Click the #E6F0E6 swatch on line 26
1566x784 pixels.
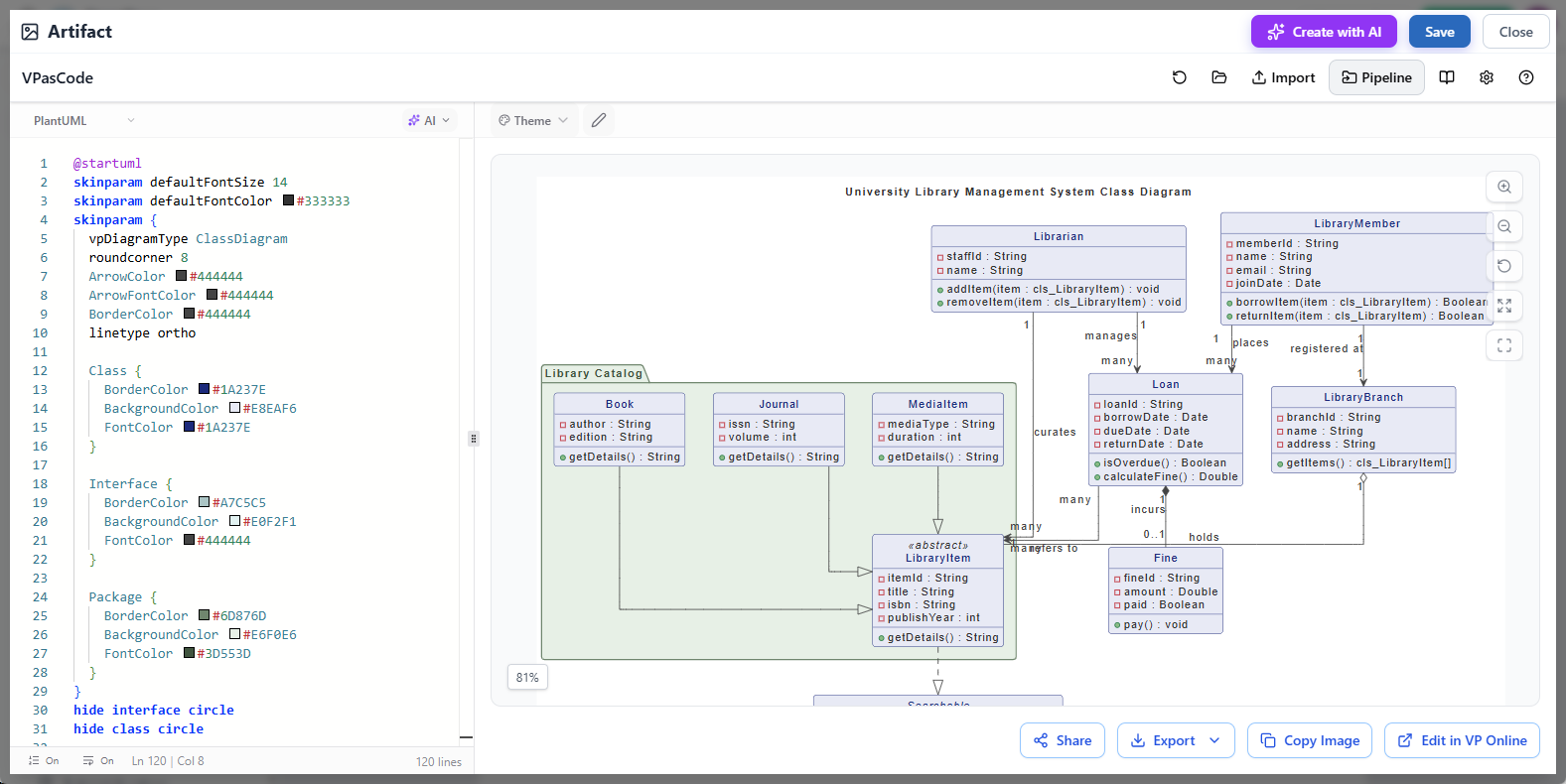(x=234, y=634)
